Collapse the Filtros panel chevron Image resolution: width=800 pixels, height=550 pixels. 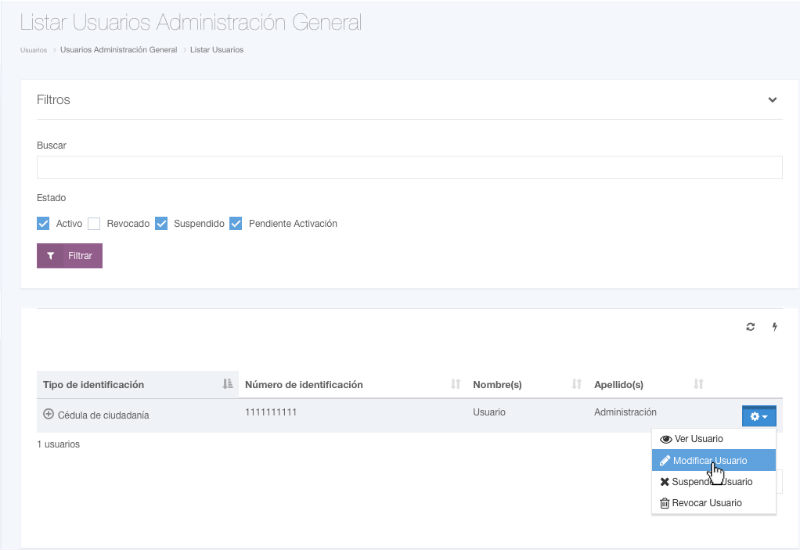click(772, 100)
